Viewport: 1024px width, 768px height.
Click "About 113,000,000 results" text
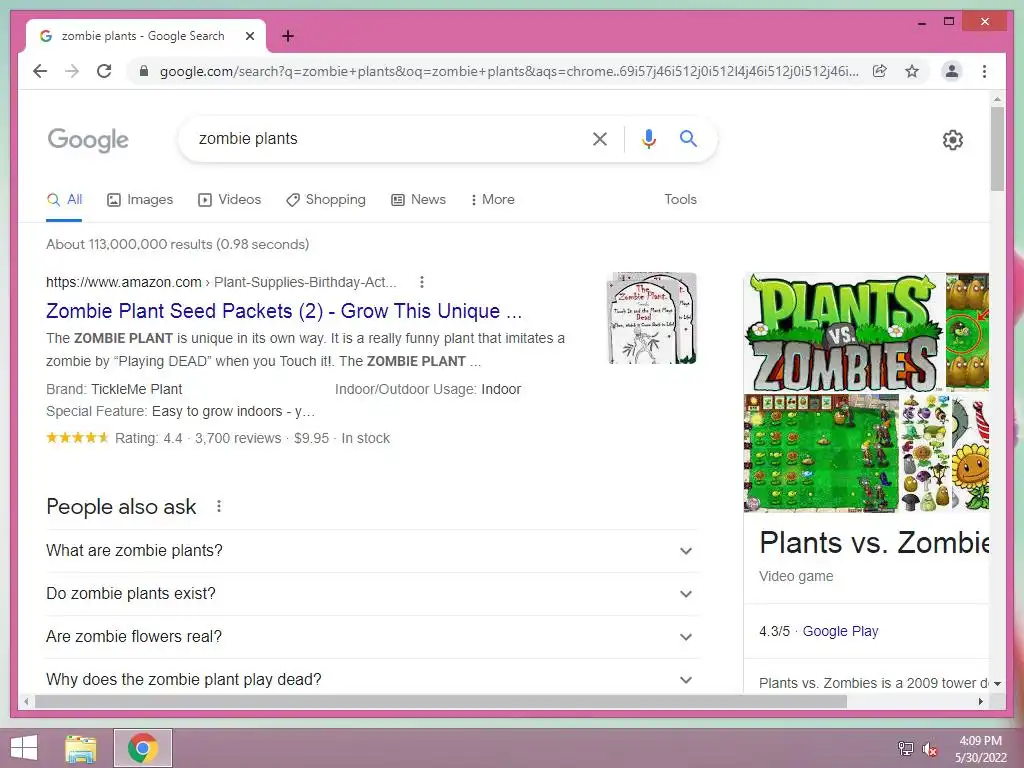point(131,244)
